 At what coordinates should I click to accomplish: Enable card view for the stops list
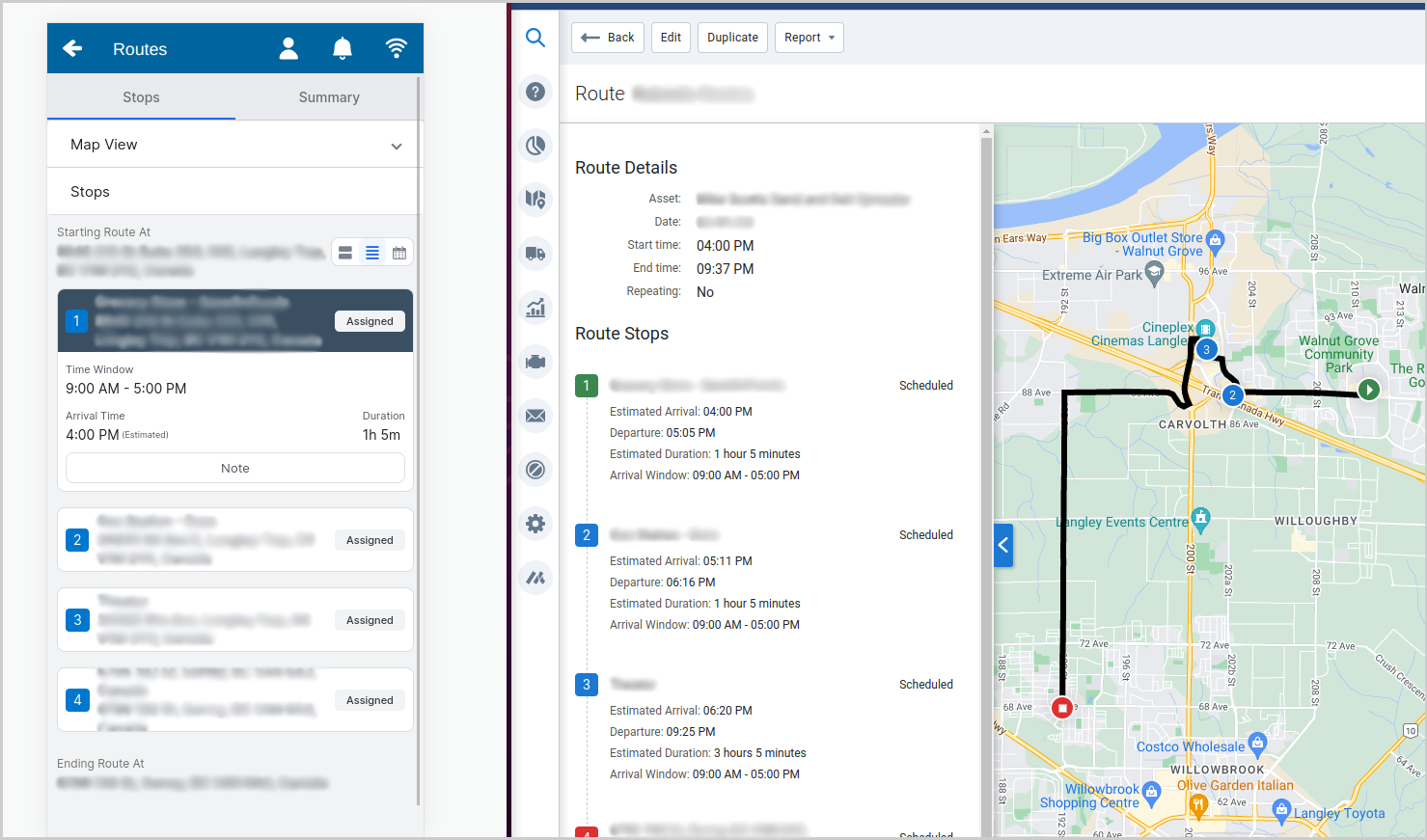(x=345, y=252)
